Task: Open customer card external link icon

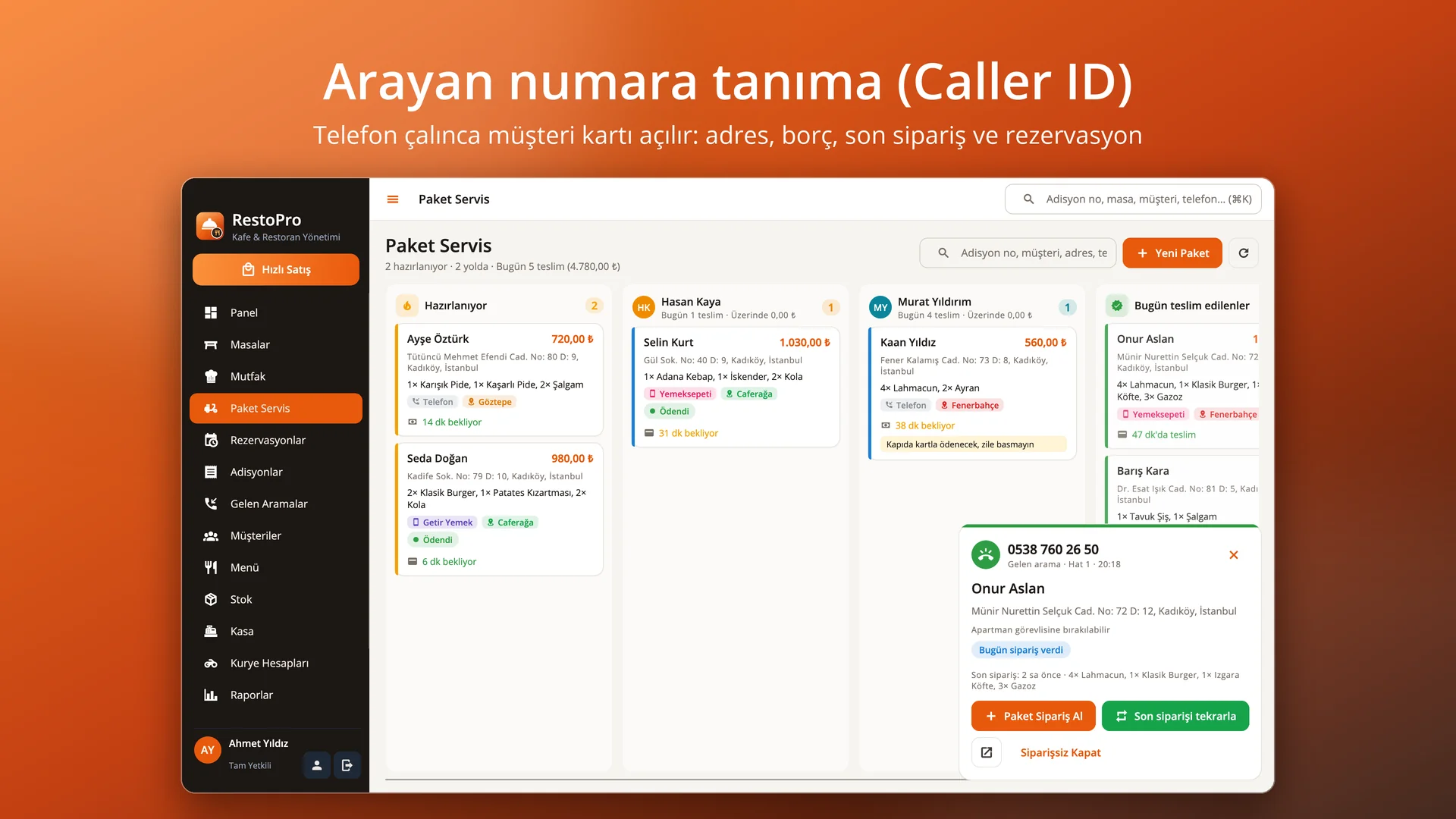Action: point(987,752)
